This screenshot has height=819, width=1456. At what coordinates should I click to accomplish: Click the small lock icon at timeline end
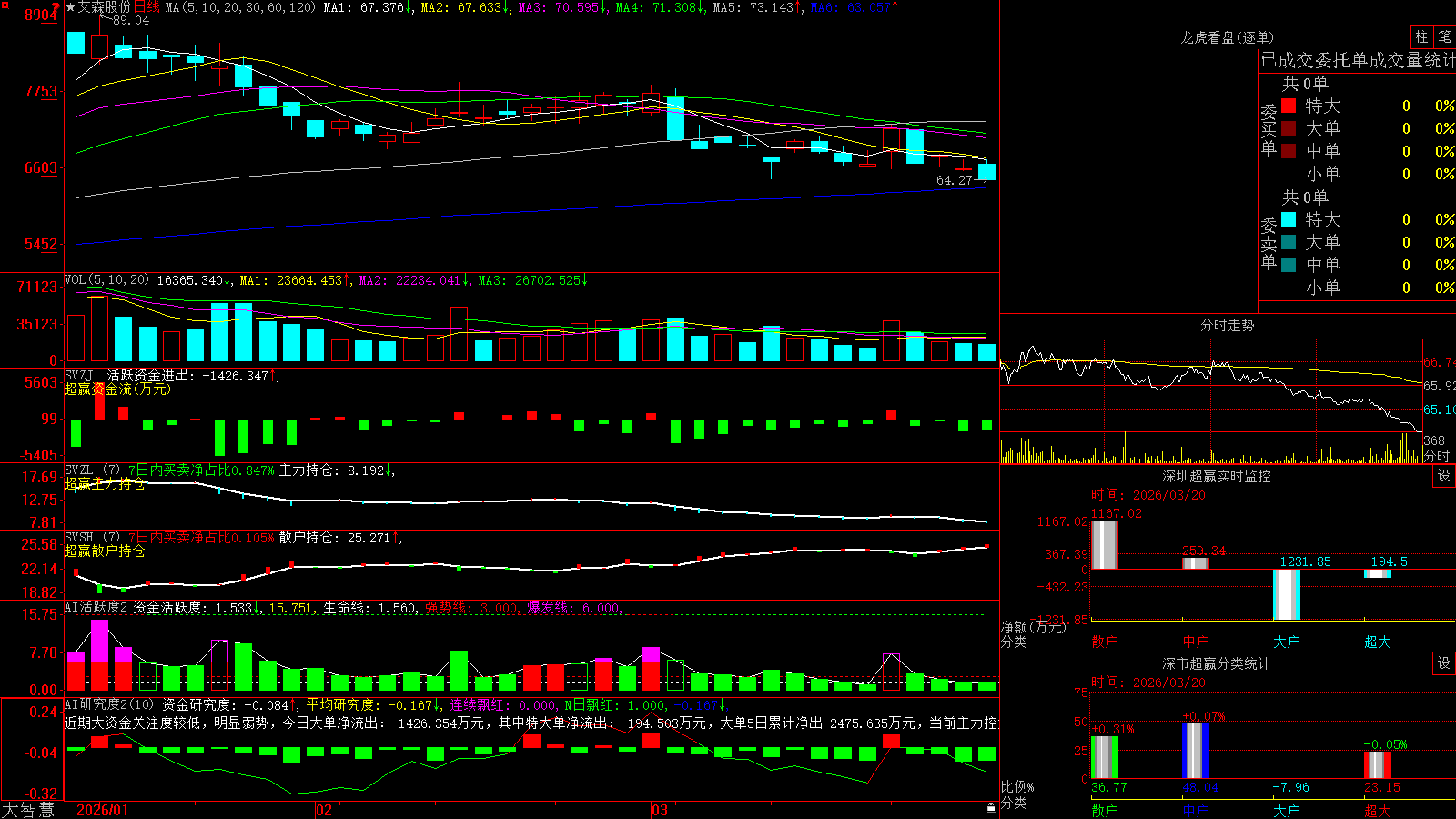[991, 808]
